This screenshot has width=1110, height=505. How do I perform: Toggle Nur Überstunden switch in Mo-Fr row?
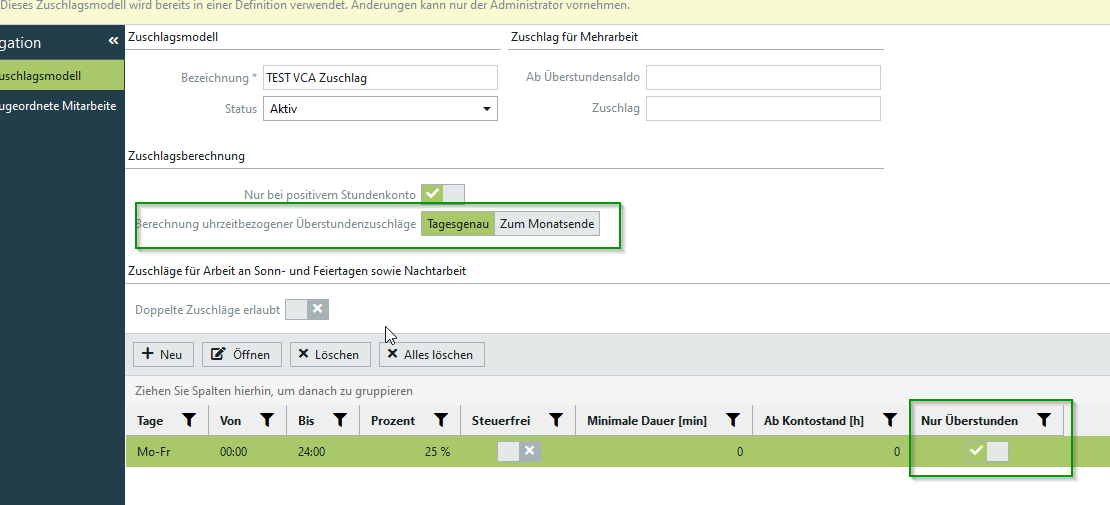tap(987, 451)
